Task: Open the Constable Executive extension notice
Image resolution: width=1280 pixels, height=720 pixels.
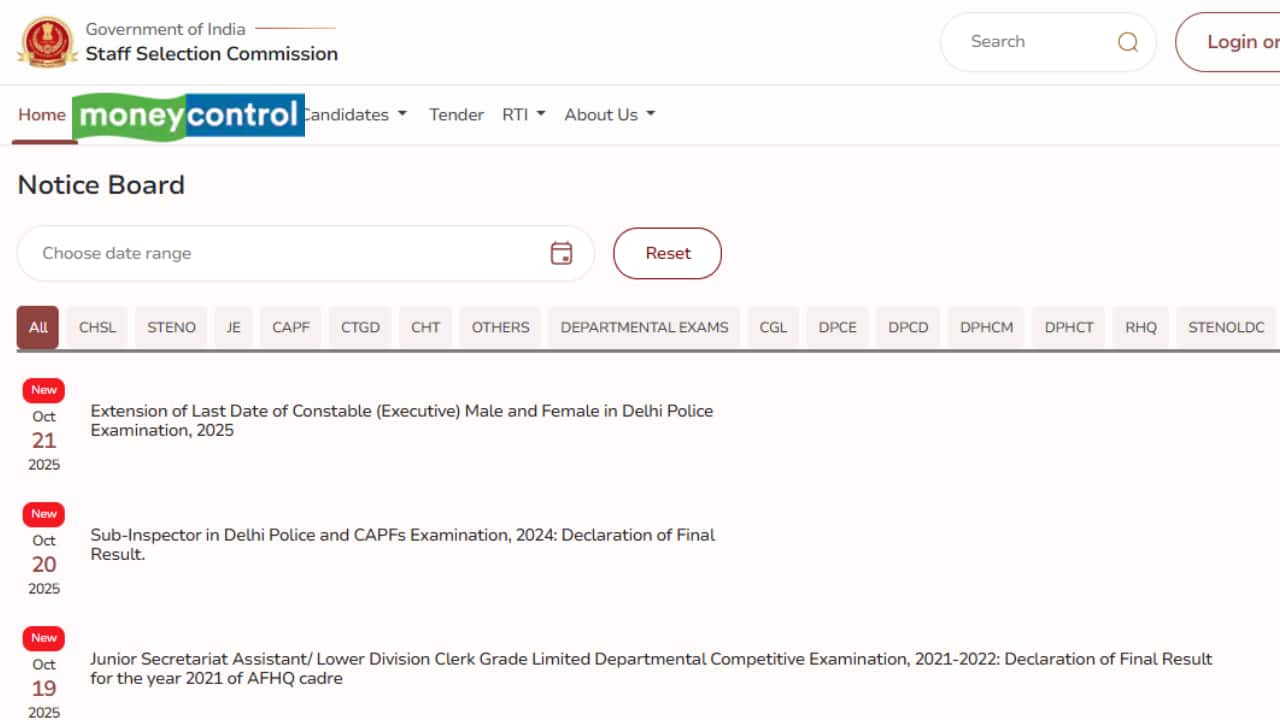Action: click(401, 420)
